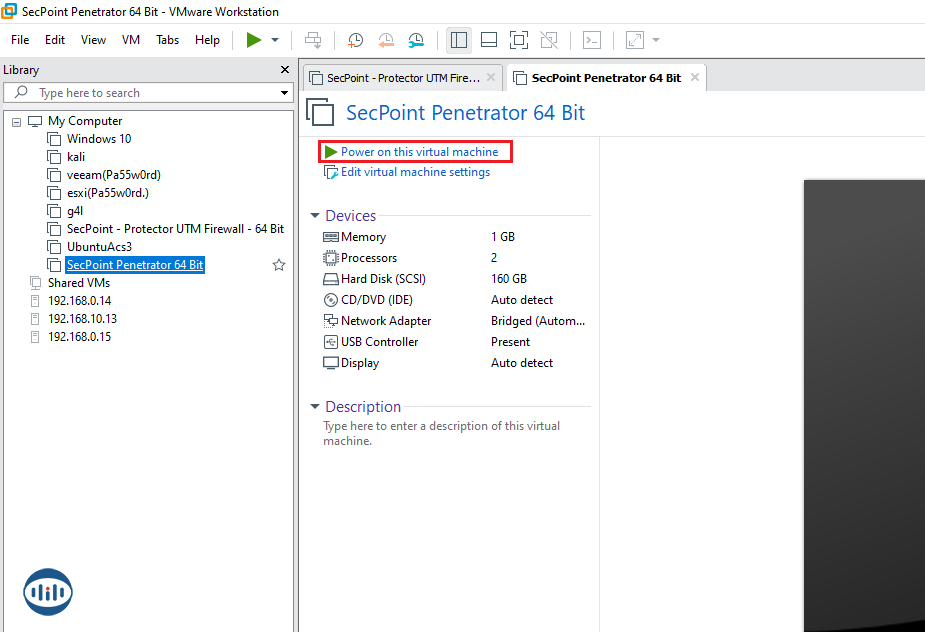Click the Take Snapshot toolbar icon

[355, 40]
